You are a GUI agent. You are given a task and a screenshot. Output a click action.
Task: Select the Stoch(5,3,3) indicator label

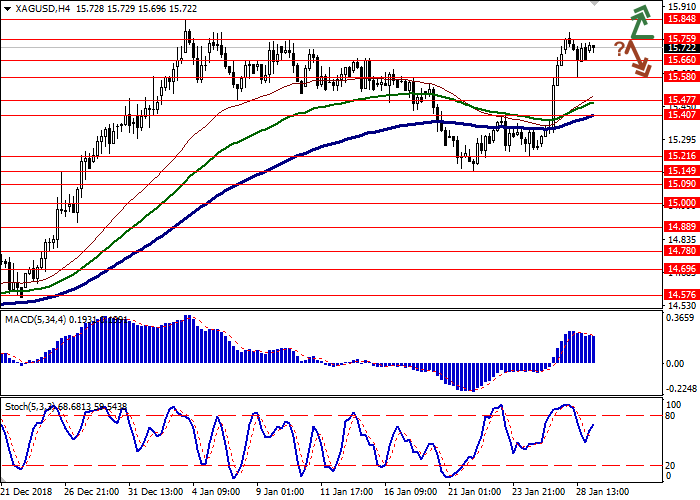[x=30, y=408]
